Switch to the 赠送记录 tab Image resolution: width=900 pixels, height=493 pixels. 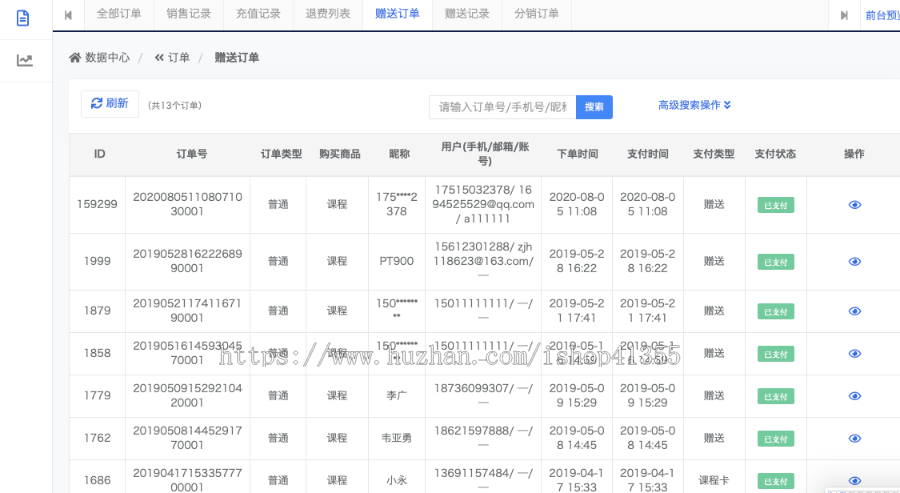[x=467, y=14]
